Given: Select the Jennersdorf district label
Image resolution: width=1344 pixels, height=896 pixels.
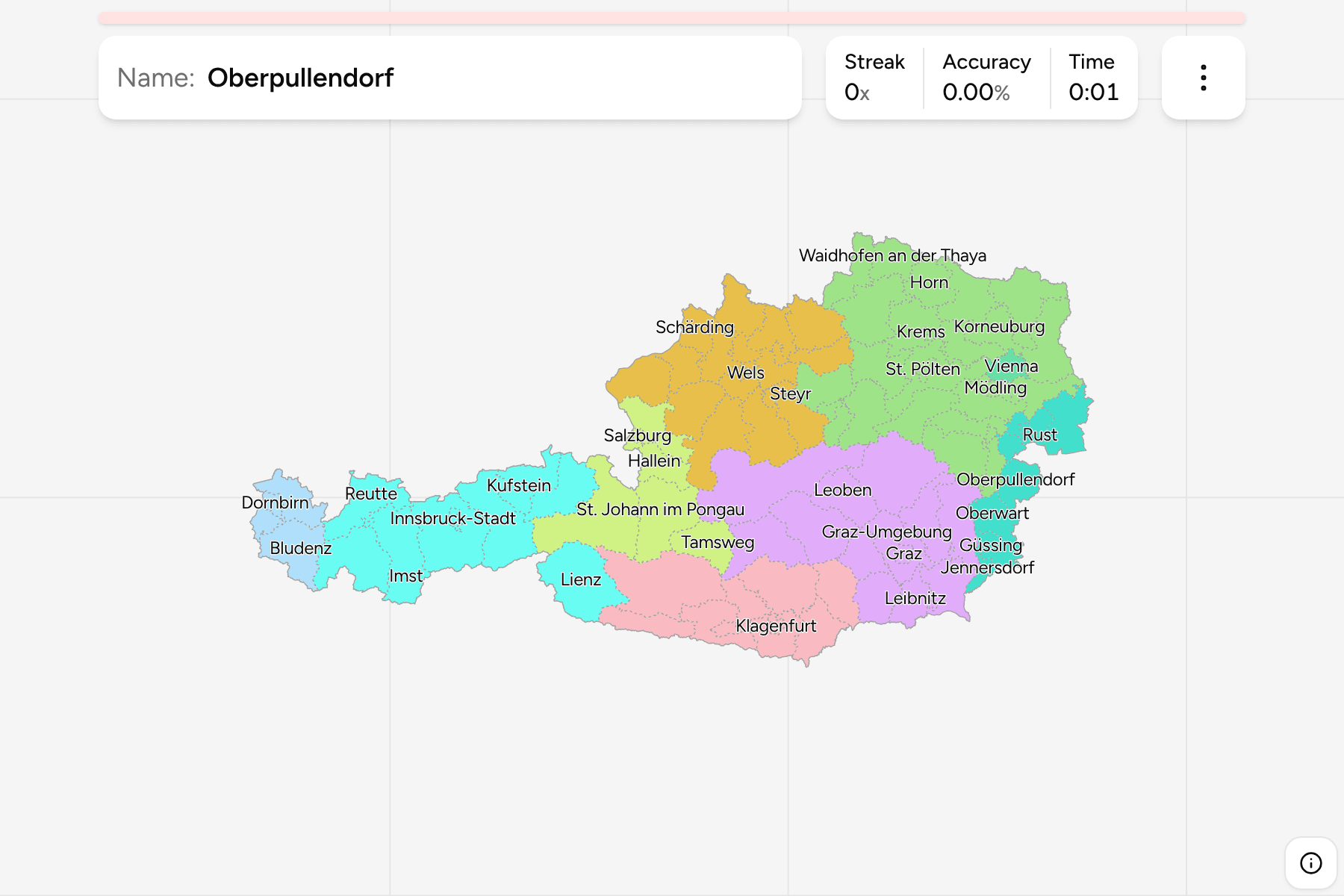Looking at the screenshot, I should click(x=987, y=567).
